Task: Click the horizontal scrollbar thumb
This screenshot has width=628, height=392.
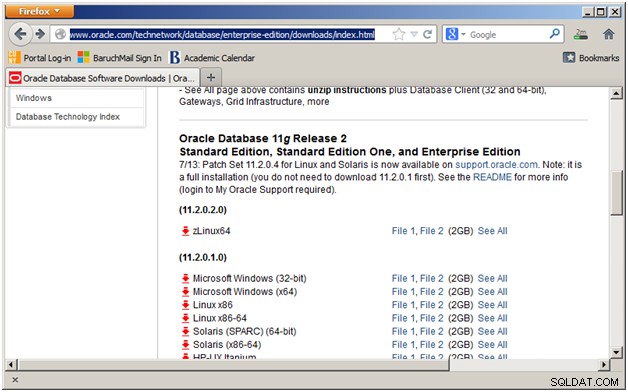Action: [x=233, y=365]
